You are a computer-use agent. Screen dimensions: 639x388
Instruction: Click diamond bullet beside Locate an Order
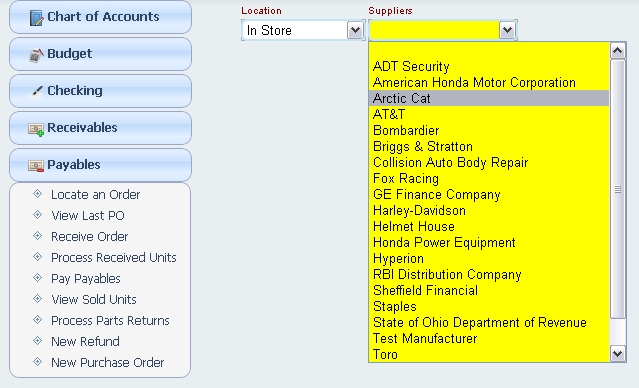tap(37, 194)
